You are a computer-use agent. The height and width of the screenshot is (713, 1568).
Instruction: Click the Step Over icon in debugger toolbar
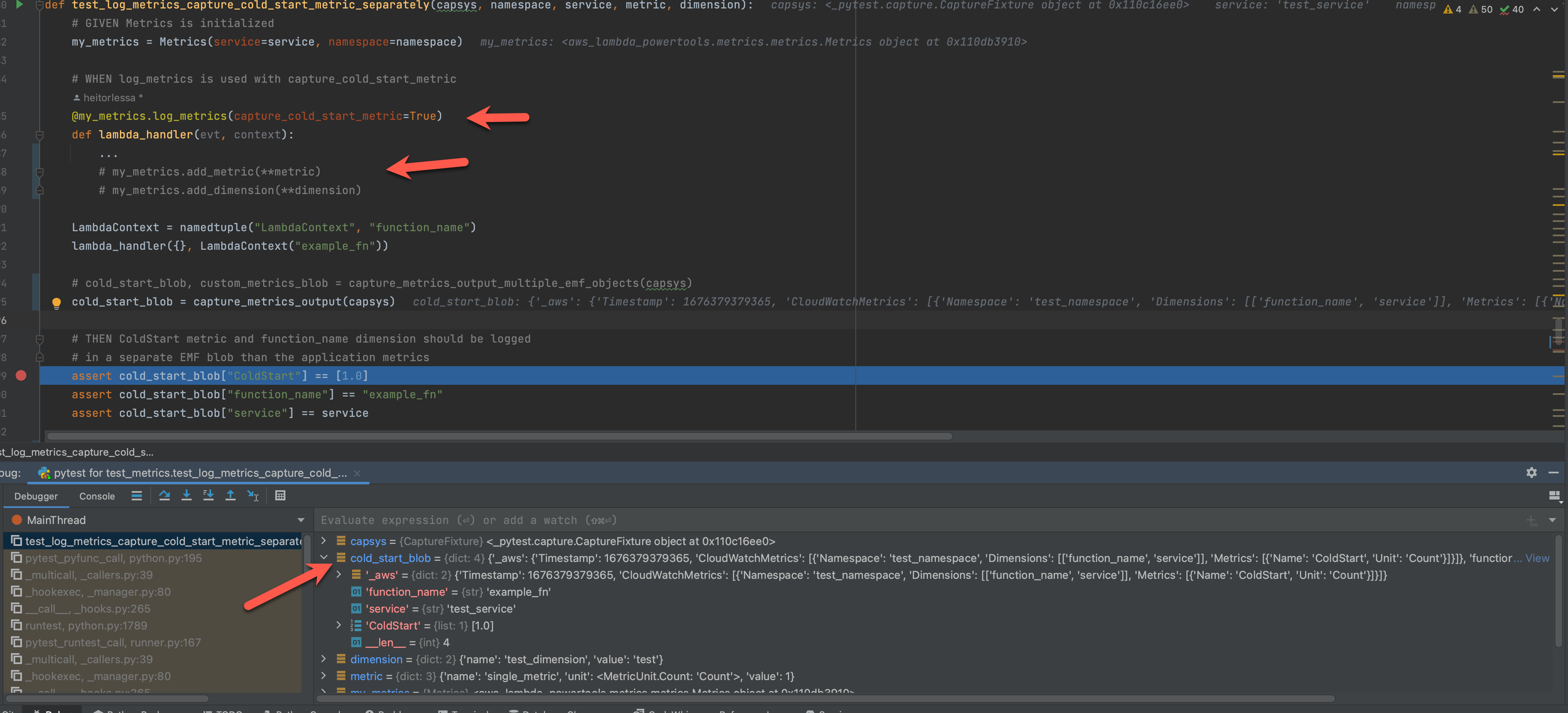tap(164, 495)
